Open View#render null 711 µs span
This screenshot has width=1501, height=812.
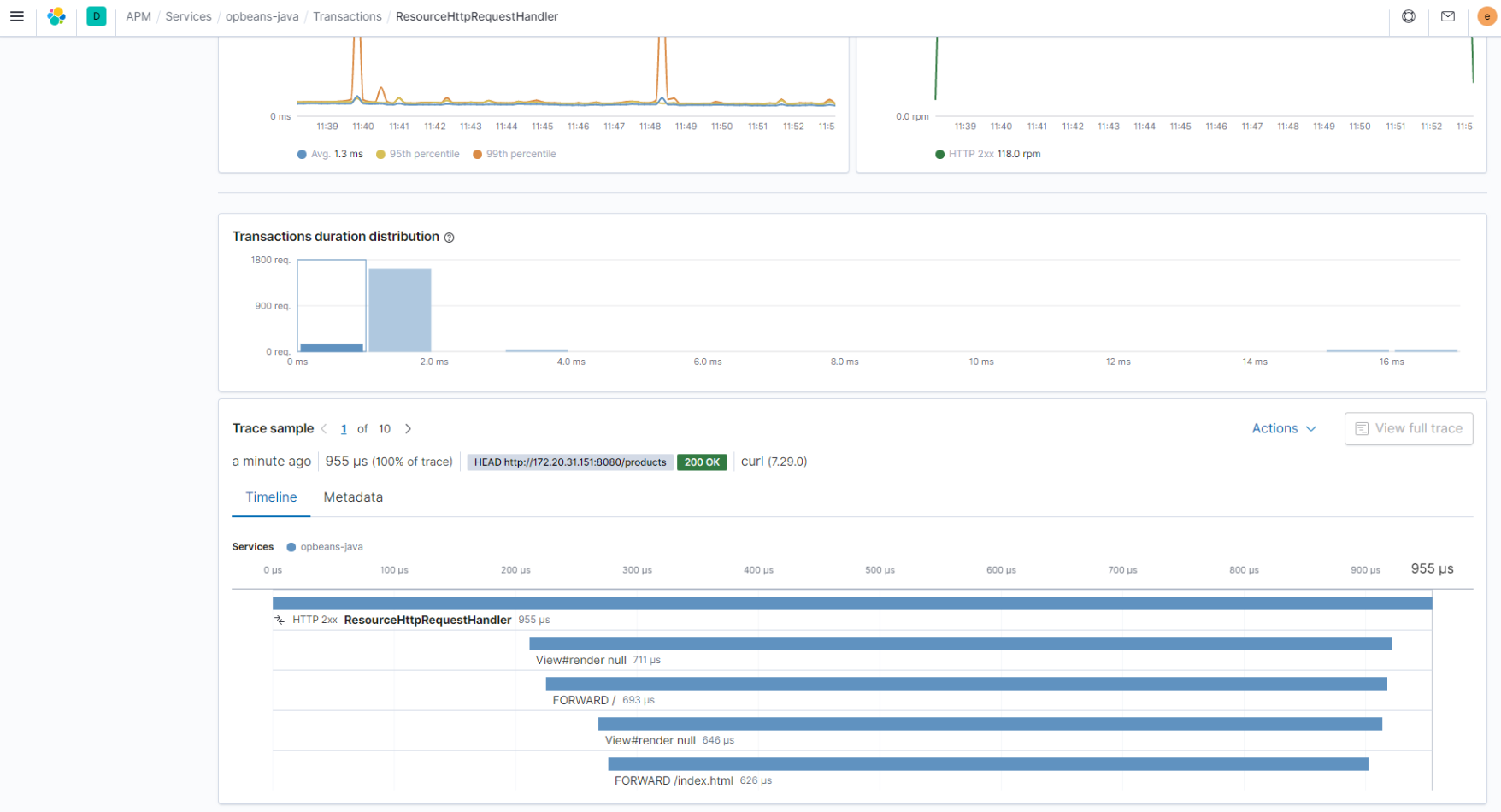(961, 644)
